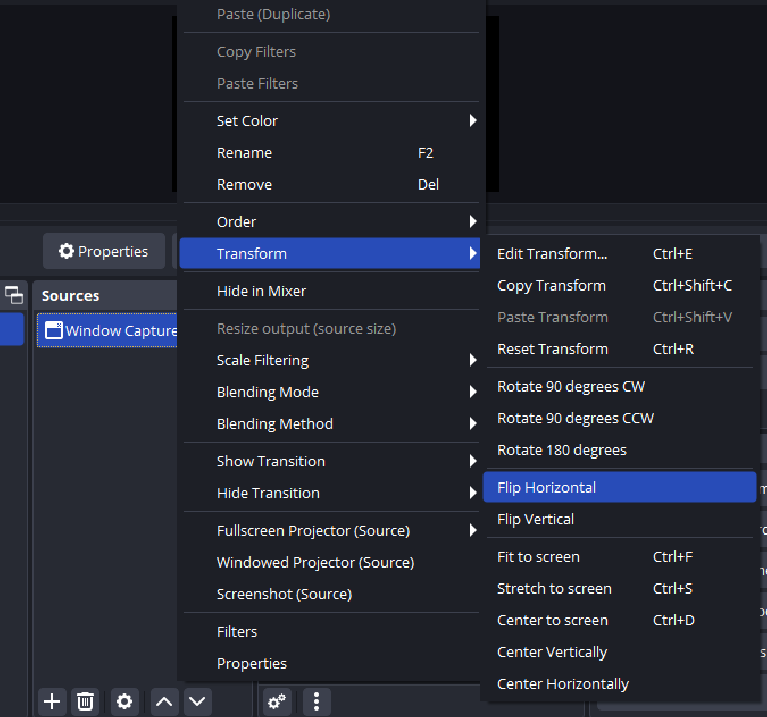Choose Reset Transform
Screen dimensions: 767x717
tap(620, 349)
